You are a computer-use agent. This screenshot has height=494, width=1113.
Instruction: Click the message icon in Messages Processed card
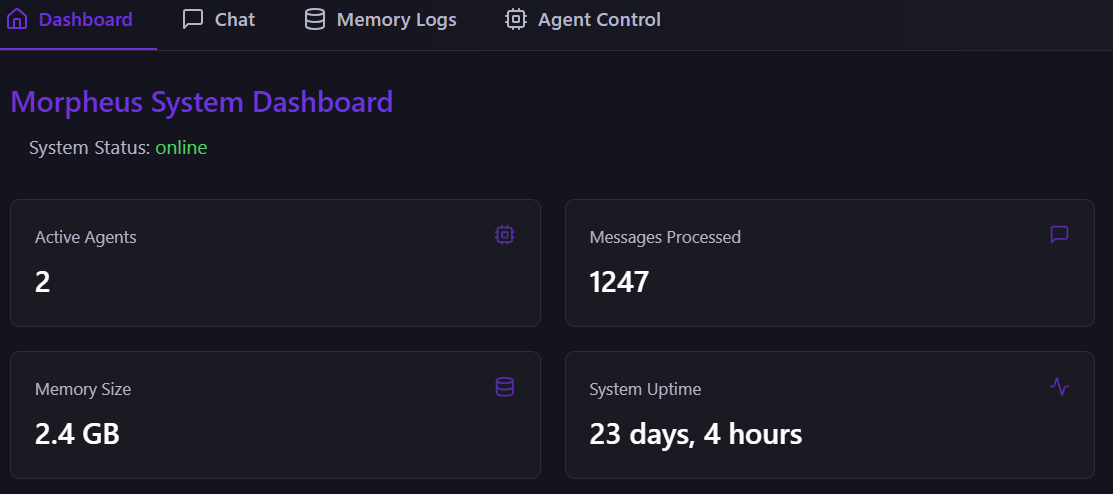click(1059, 234)
